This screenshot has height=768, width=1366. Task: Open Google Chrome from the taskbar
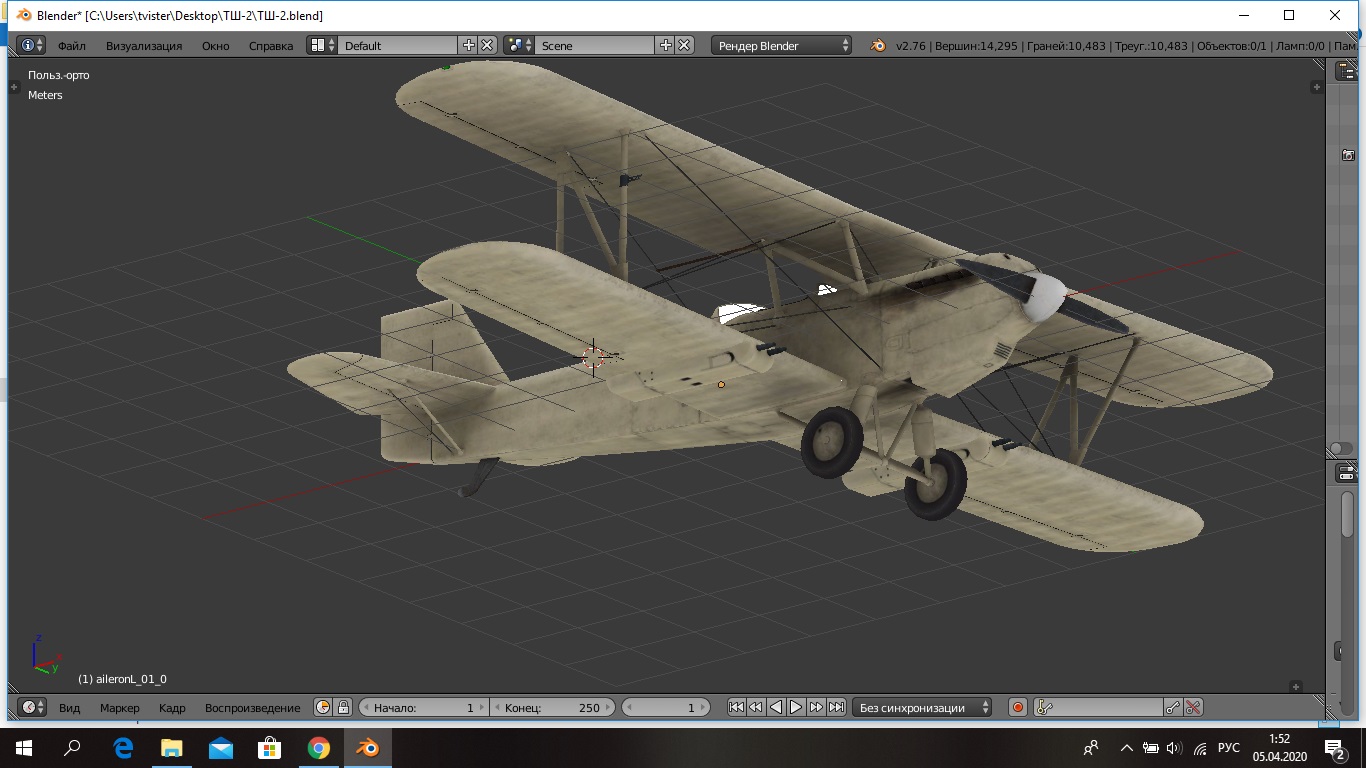coord(318,748)
